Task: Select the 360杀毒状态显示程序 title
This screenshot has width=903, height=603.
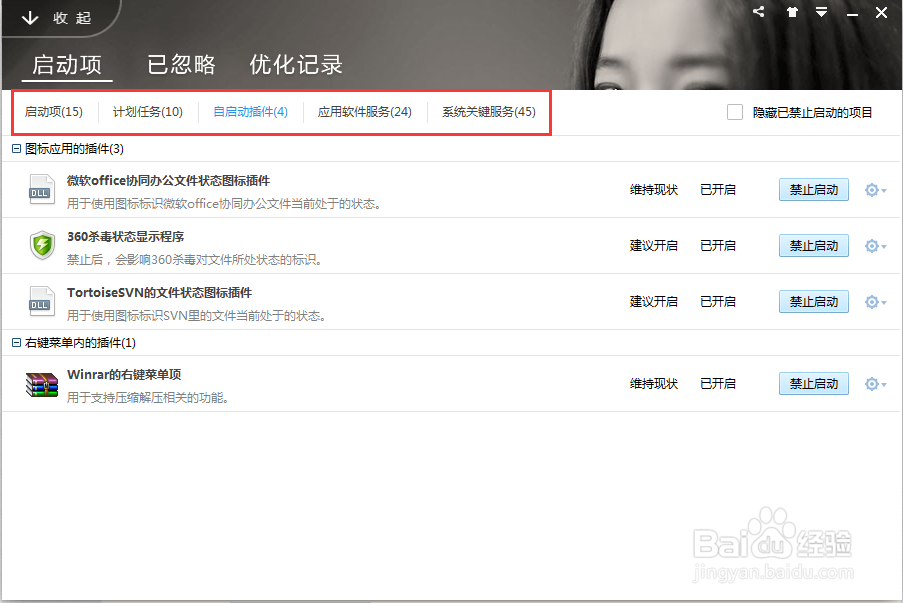Action: (126, 237)
